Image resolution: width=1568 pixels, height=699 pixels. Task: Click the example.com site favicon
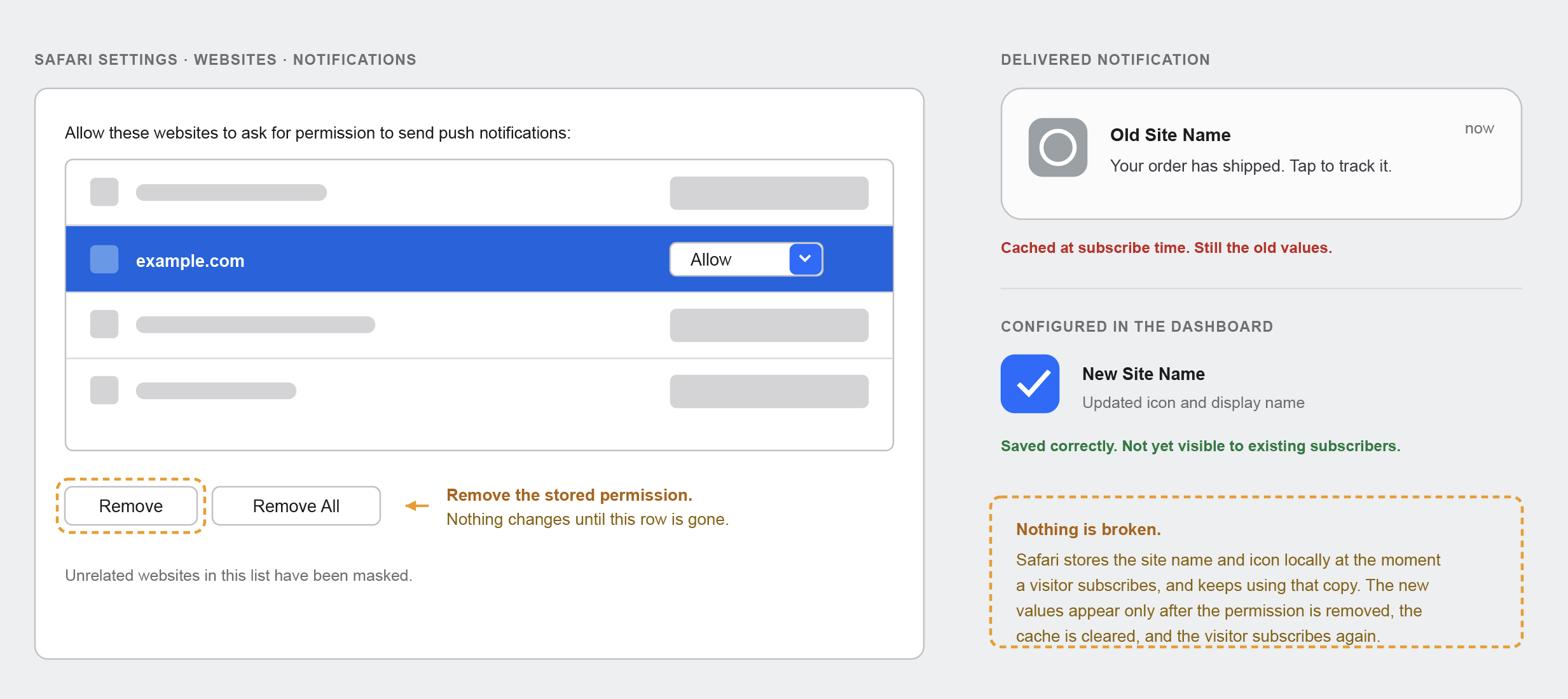click(x=104, y=259)
